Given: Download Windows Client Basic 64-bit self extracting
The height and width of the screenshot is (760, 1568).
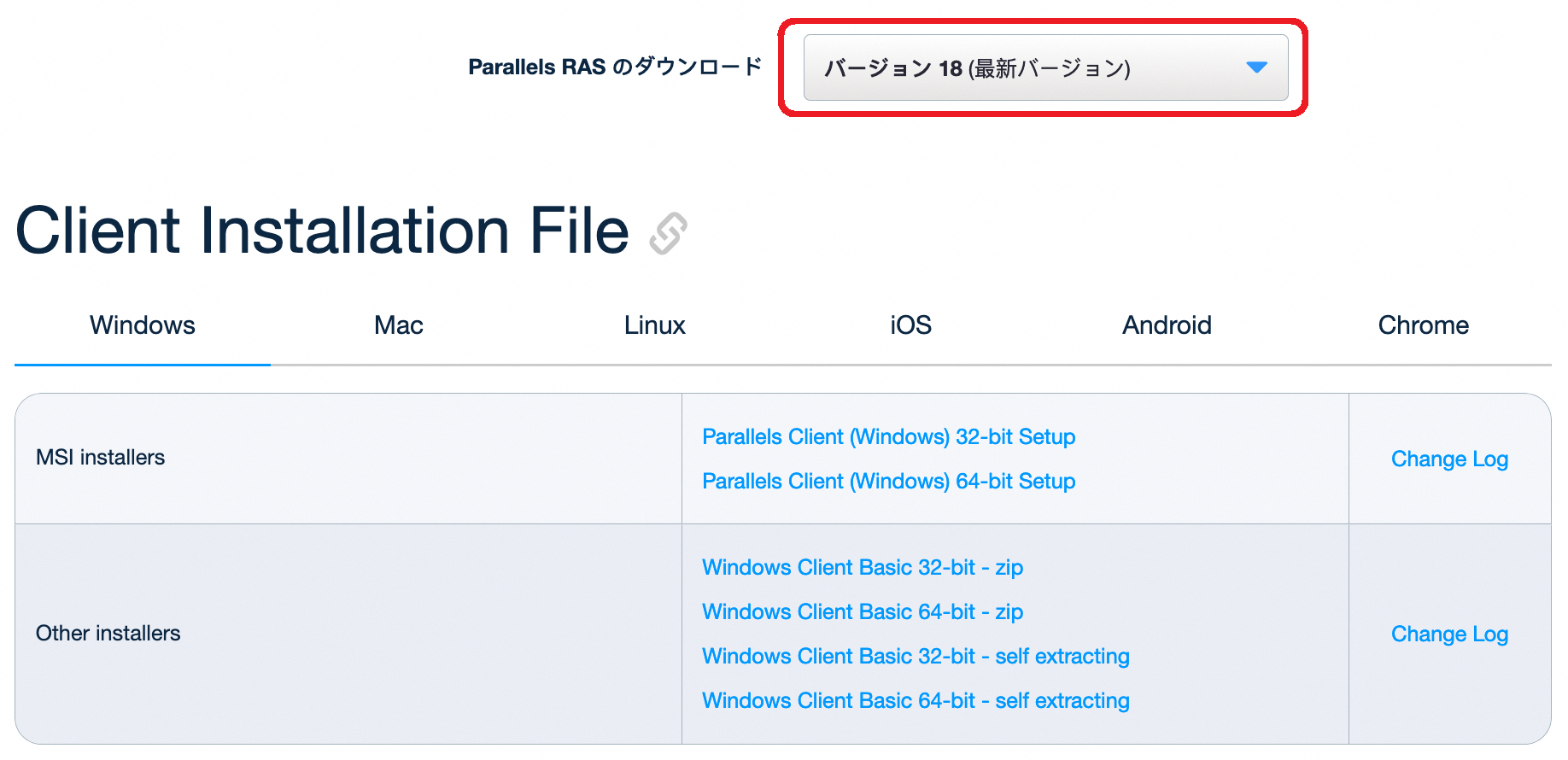Looking at the screenshot, I should click(915, 701).
